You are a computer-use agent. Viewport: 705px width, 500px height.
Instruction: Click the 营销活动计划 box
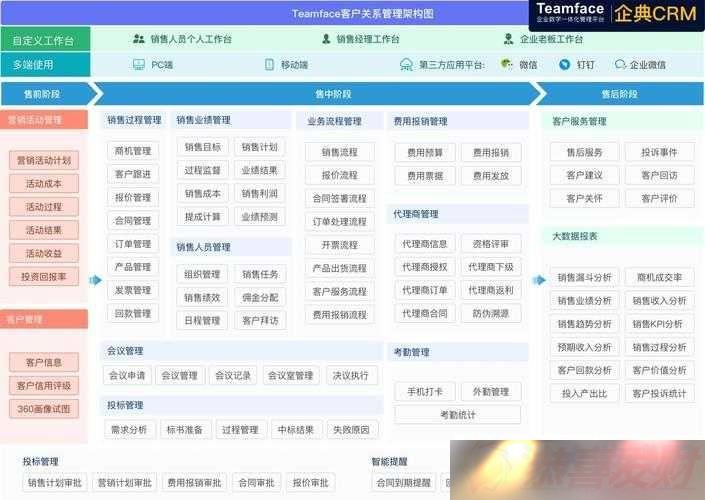pyautogui.click(x=44, y=161)
